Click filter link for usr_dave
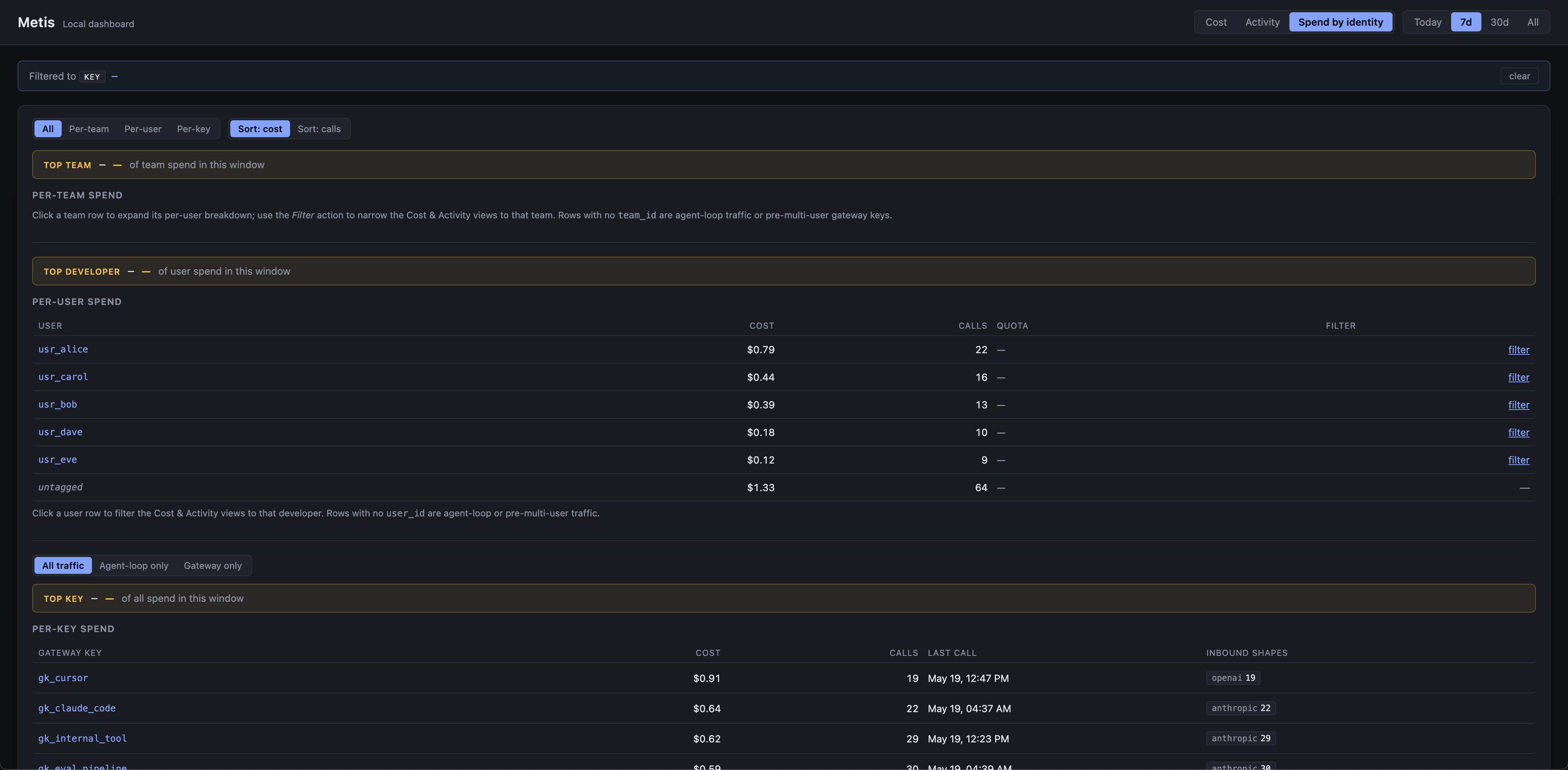This screenshot has height=770, width=1568. [1519, 432]
